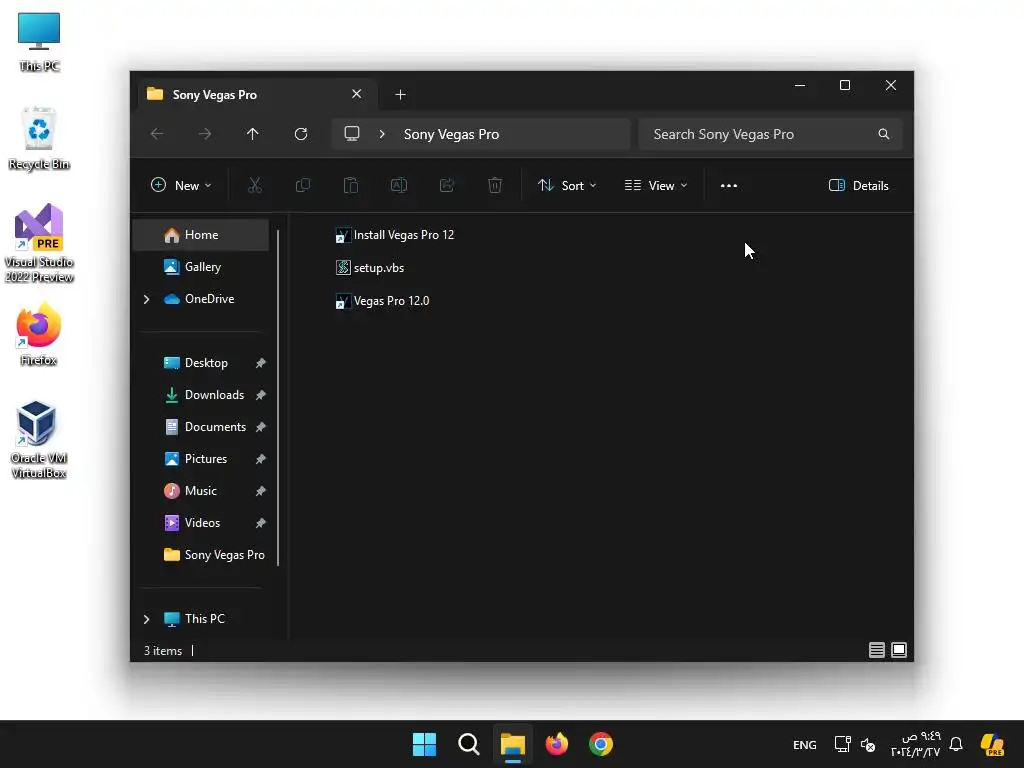
Task: Select the Recycle Bin desktop icon
Action: pos(39,139)
